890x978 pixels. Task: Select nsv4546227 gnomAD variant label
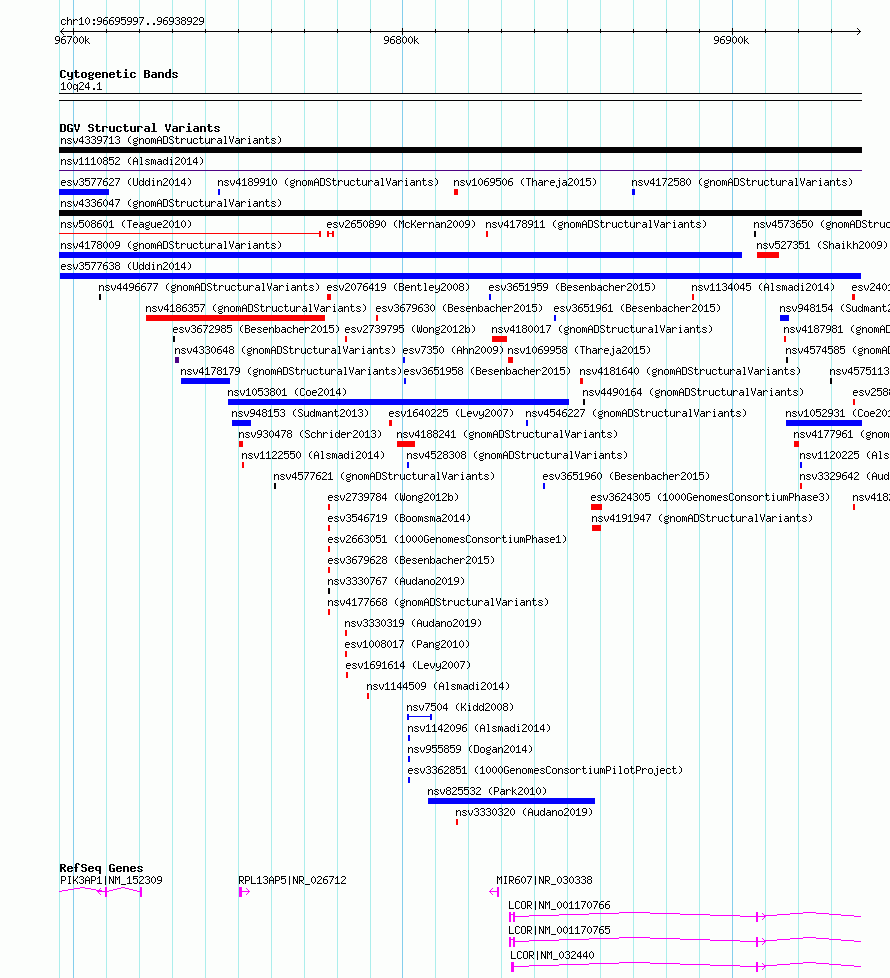click(x=636, y=414)
